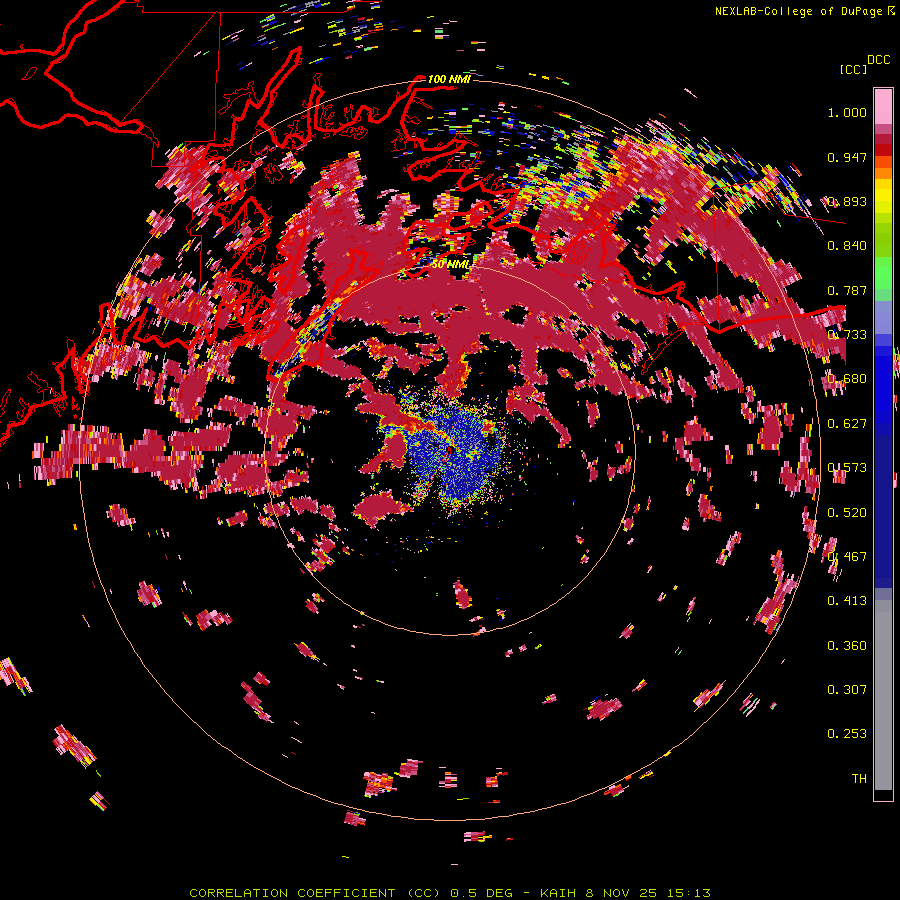Viewport: 900px width, 900px height.
Task: Click the 0.5 DEG elevation text
Action: [x=482, y=893]
